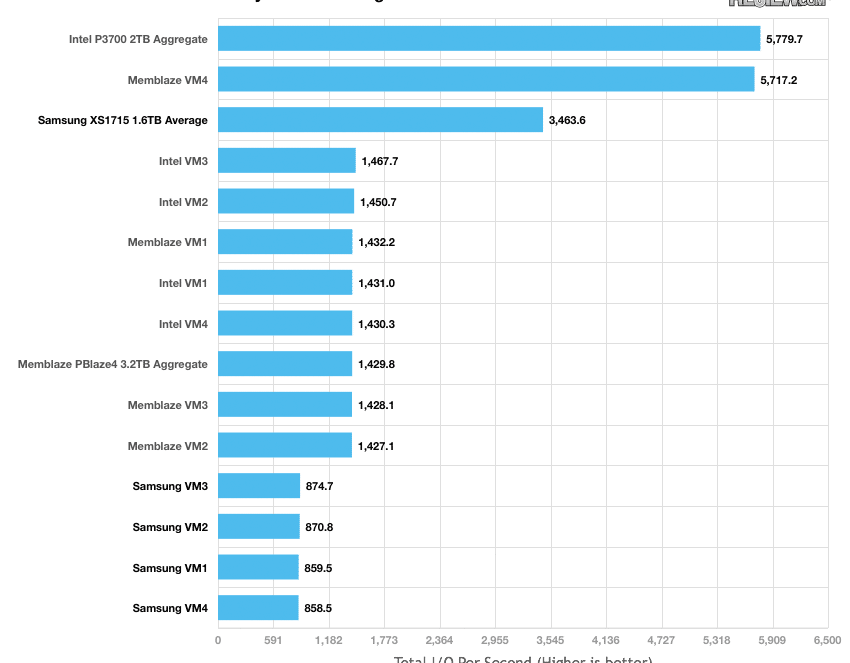The width and height of the screenshot is (850, 663).
Task: Click the blue bar for Intel VM2
Action: click(286, 201)
